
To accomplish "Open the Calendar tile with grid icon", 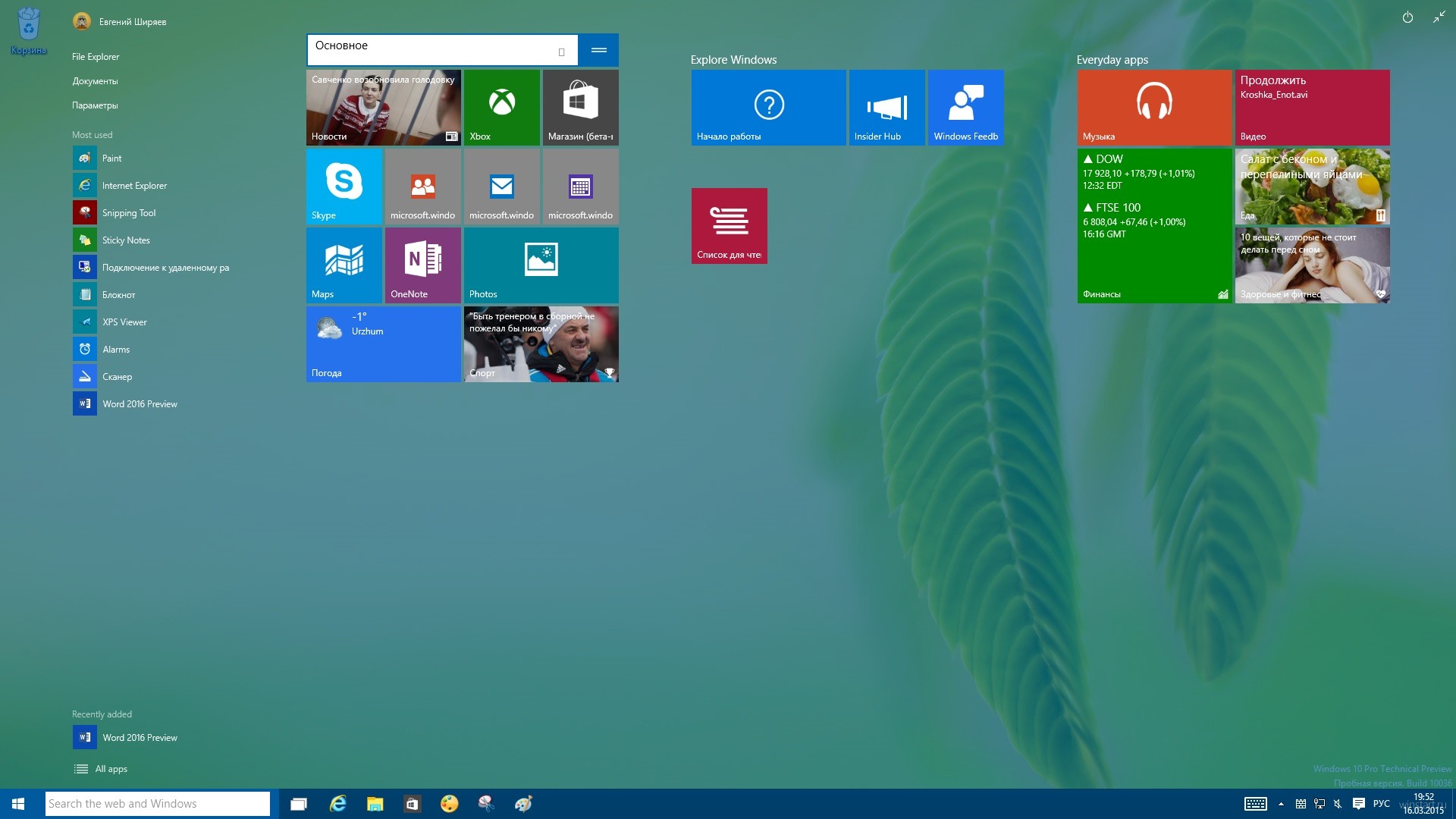I will 580,187.
